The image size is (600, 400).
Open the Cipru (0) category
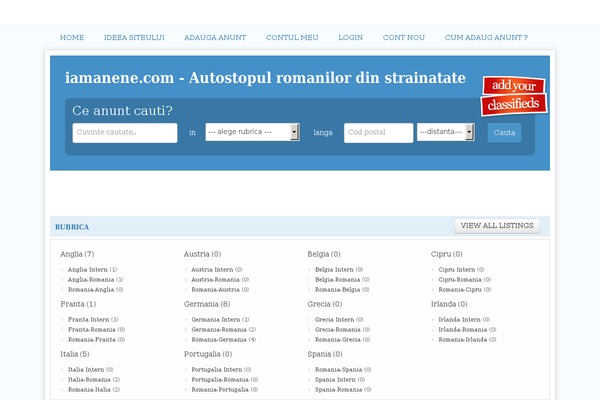pyautogui.click(x=447, y=254)
